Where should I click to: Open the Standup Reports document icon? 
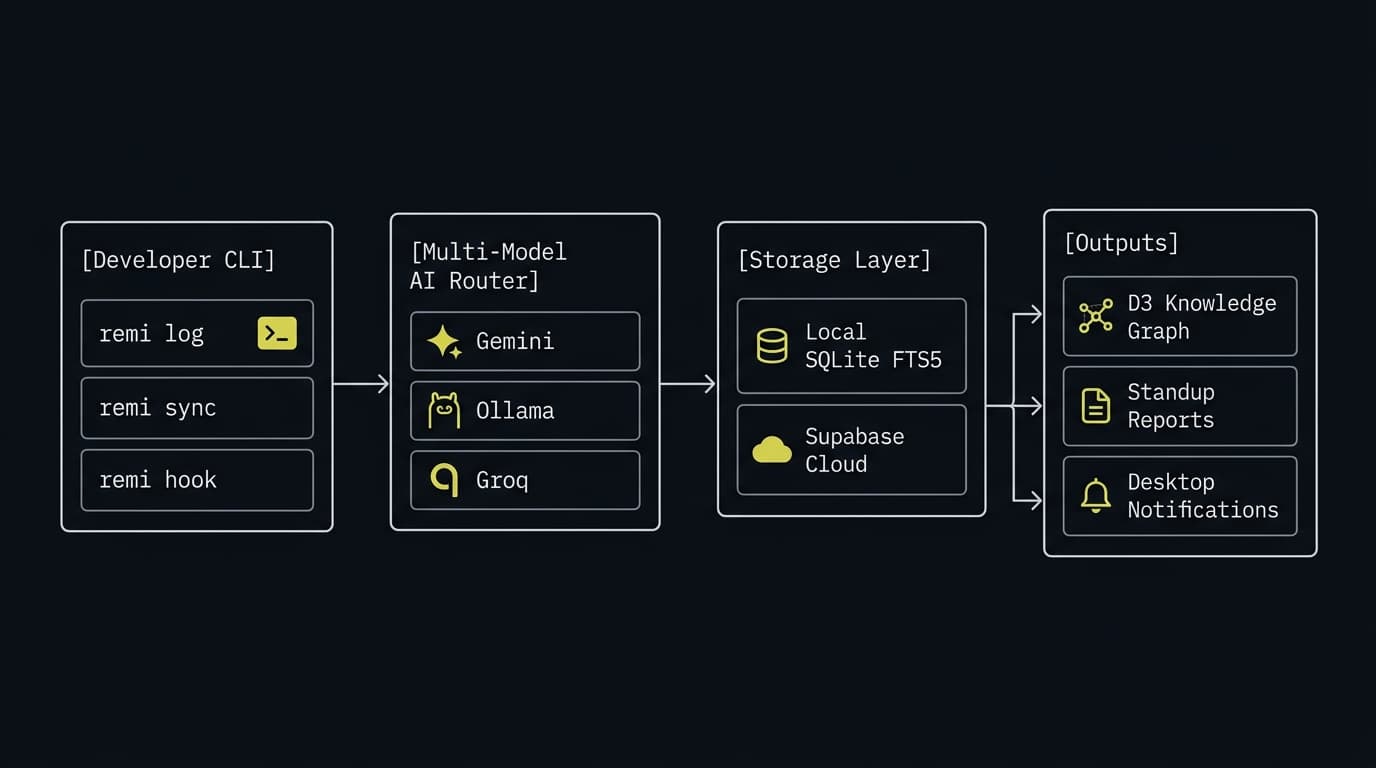click(1096, 406)
